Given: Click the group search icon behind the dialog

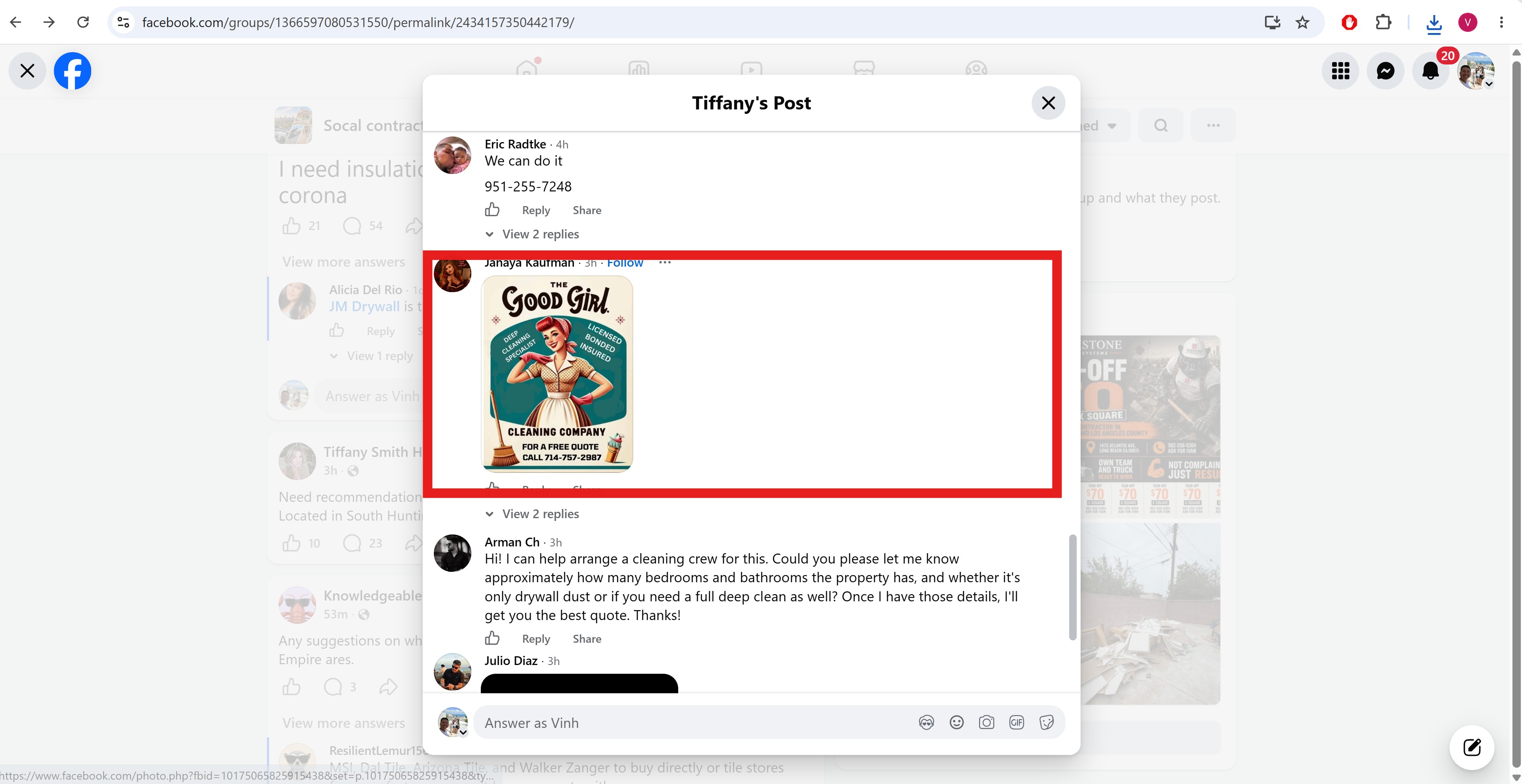Looking at the screenshot, I should pyautogui.click(x=1161, y=125).
